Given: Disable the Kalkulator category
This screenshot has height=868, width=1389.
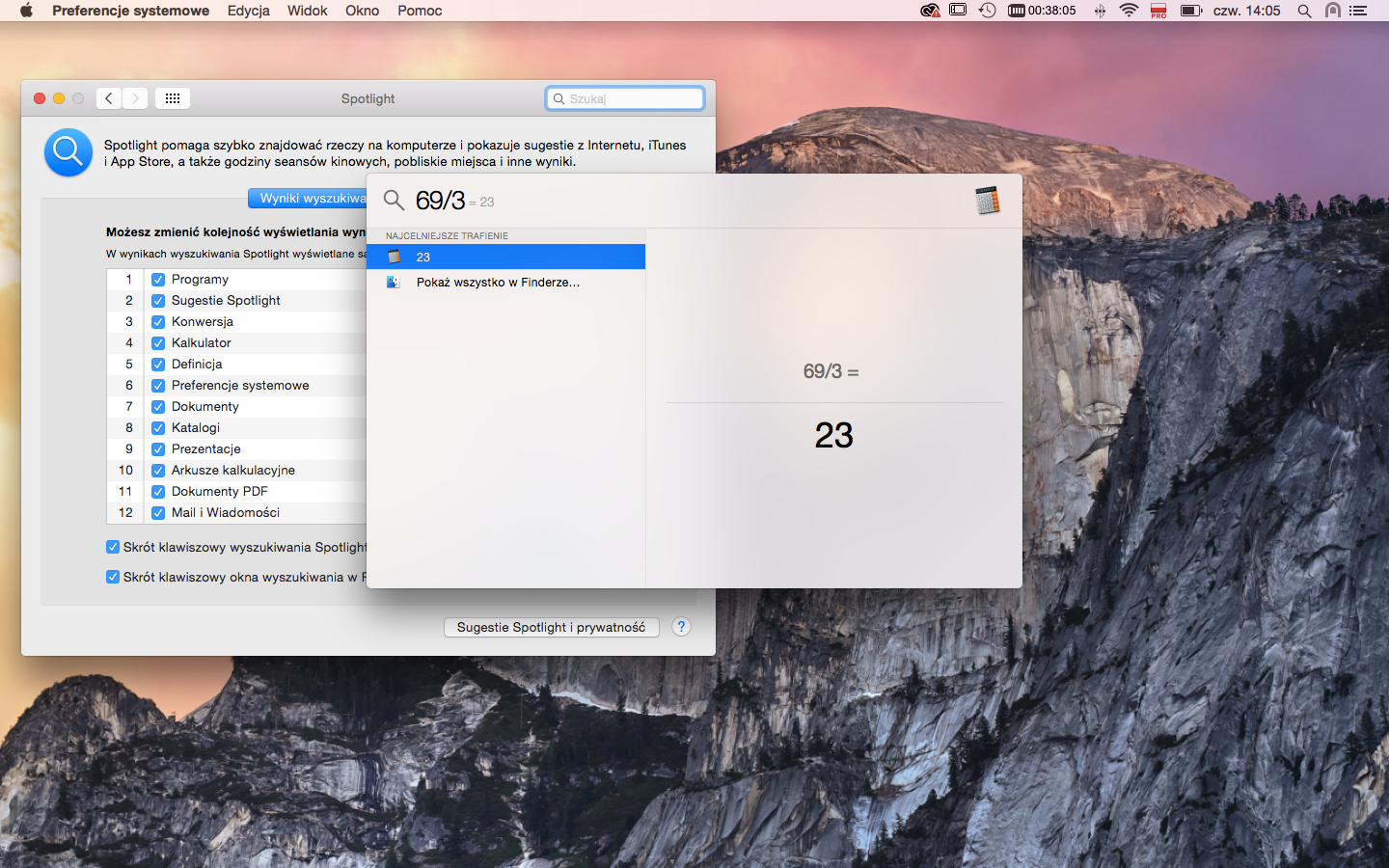Looking at the screenshot, I should pyautogui.click(x=158, y=343).
